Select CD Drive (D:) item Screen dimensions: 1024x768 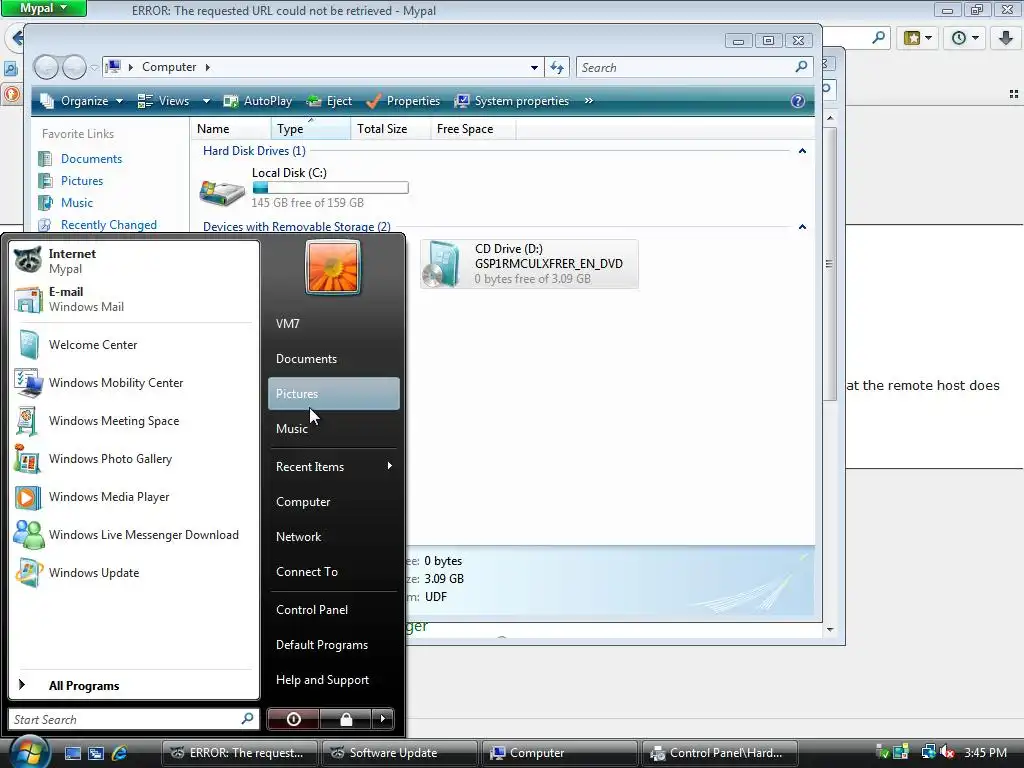click(x=529, y=264)
